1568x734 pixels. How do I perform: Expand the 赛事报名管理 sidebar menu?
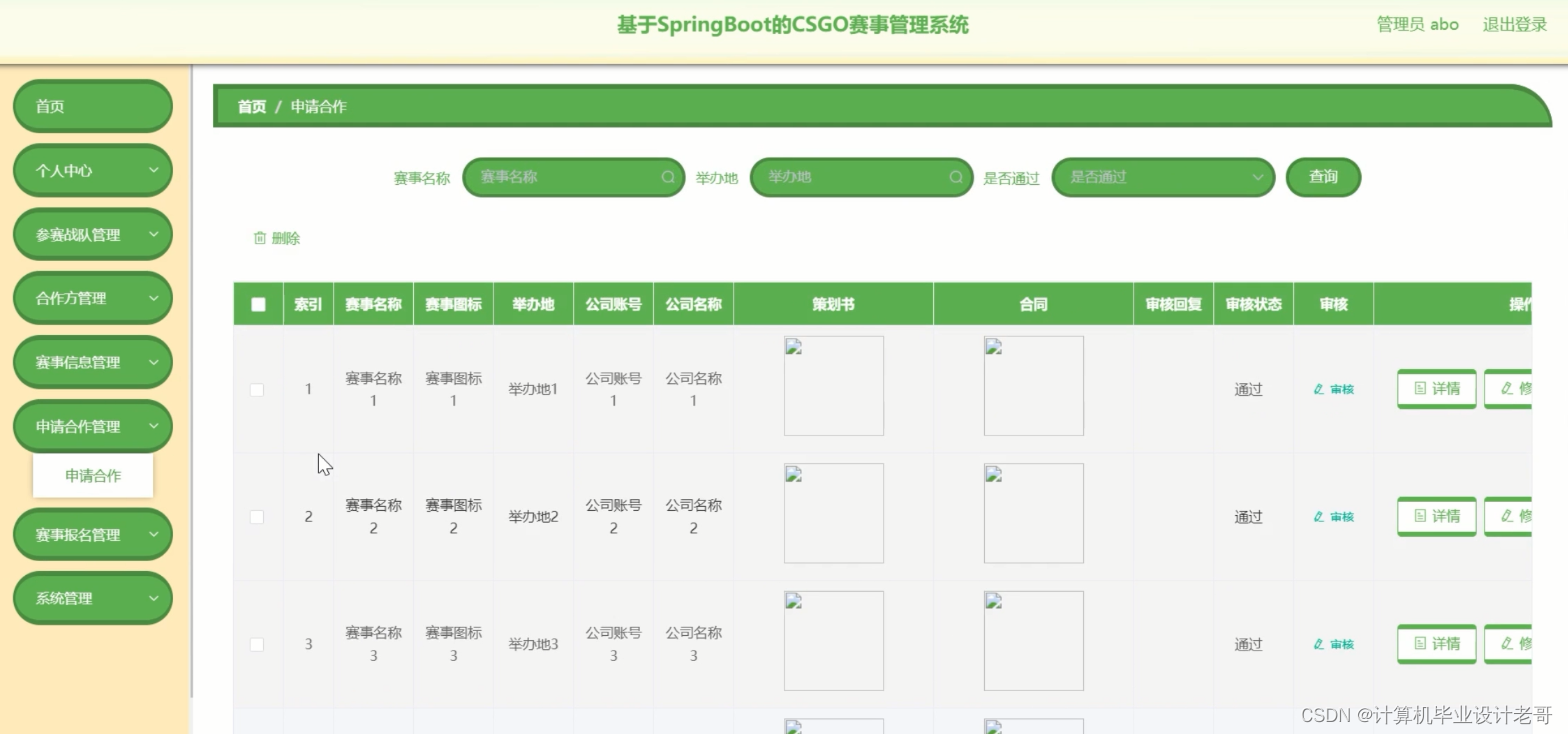click(x=92, y=534)
